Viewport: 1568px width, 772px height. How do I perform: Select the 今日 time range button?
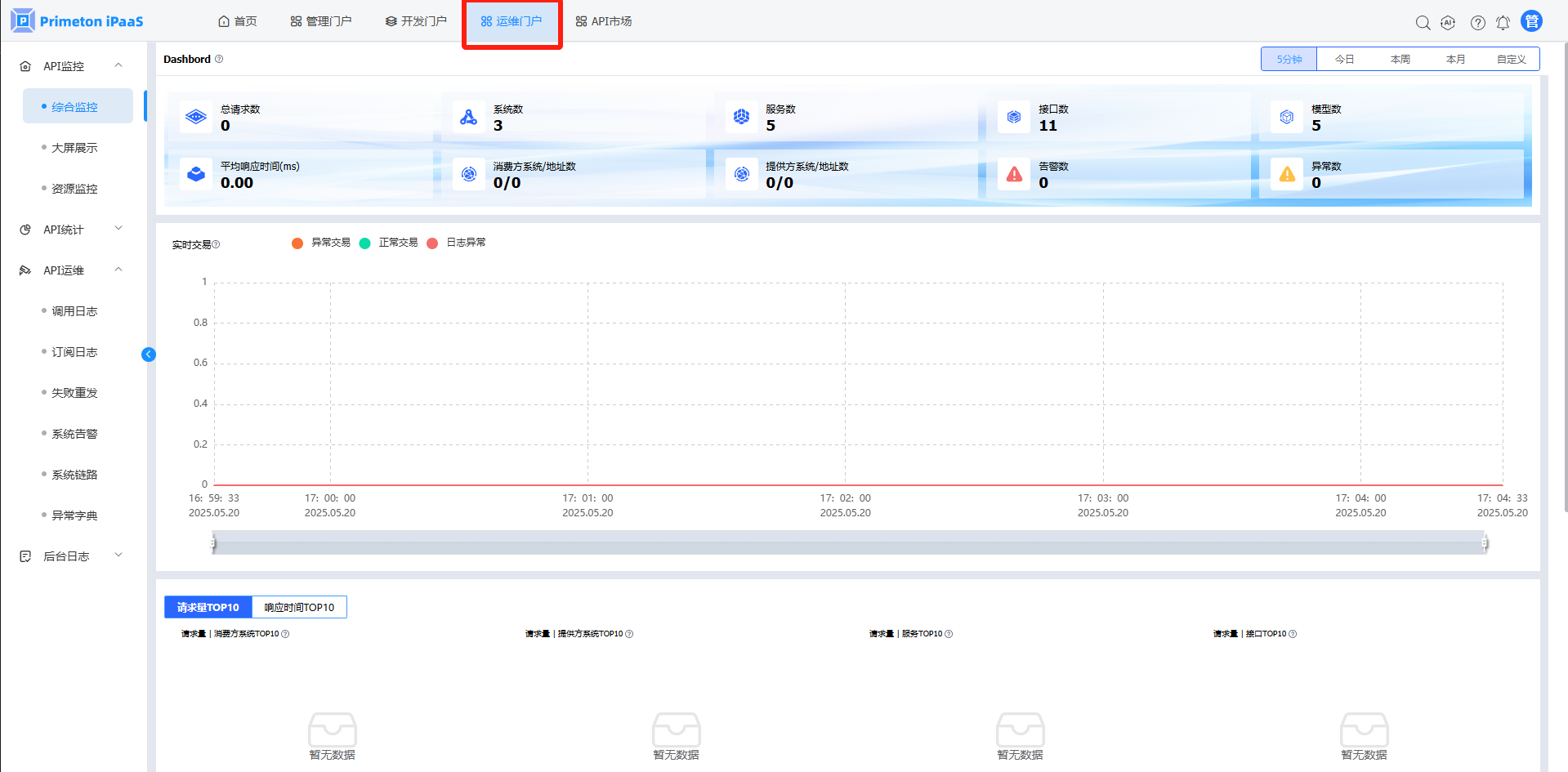coord(1344,59)
